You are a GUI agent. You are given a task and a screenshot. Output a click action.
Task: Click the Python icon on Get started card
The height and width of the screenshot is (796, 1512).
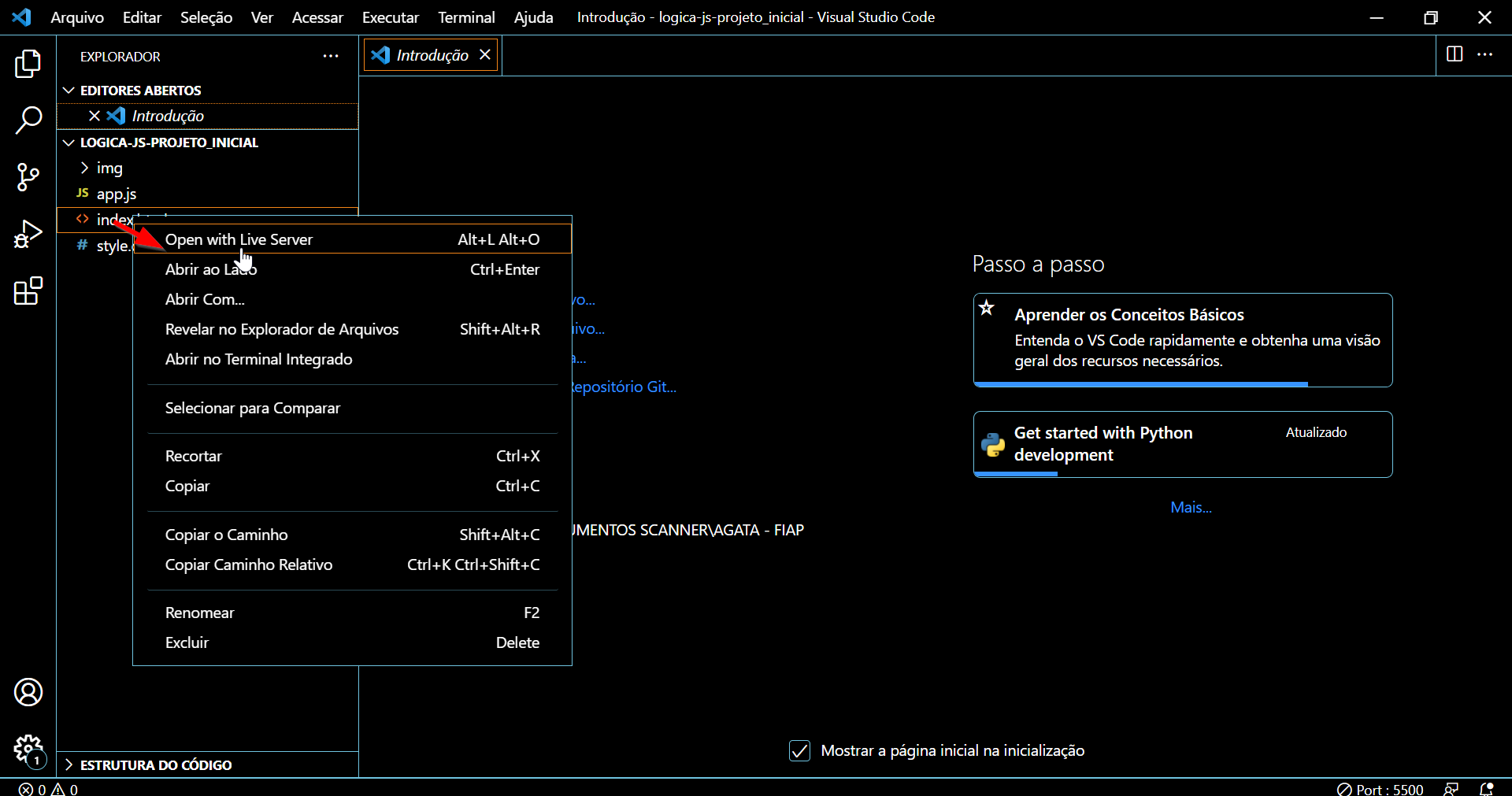pos(993,445)
